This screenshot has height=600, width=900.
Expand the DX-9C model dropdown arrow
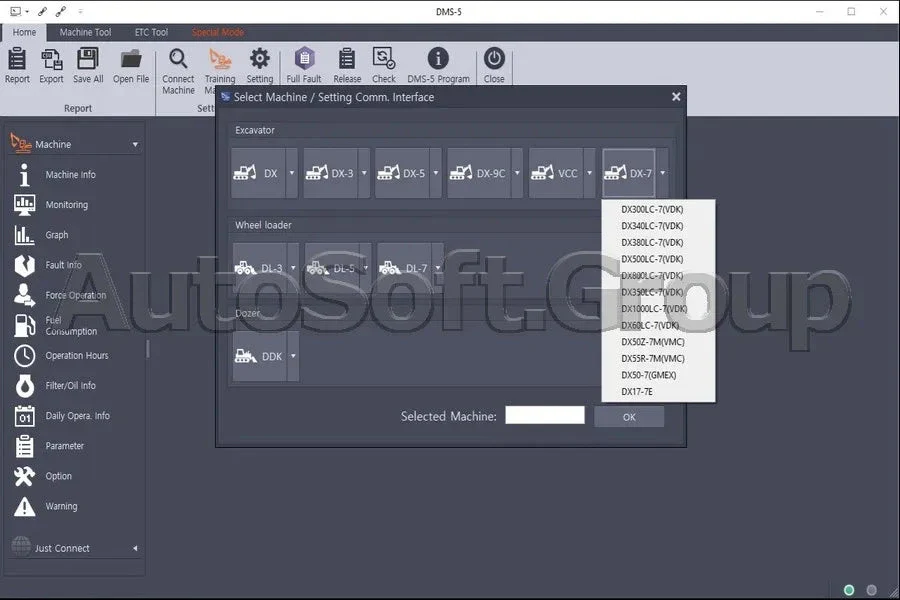(x=517, y=173)
